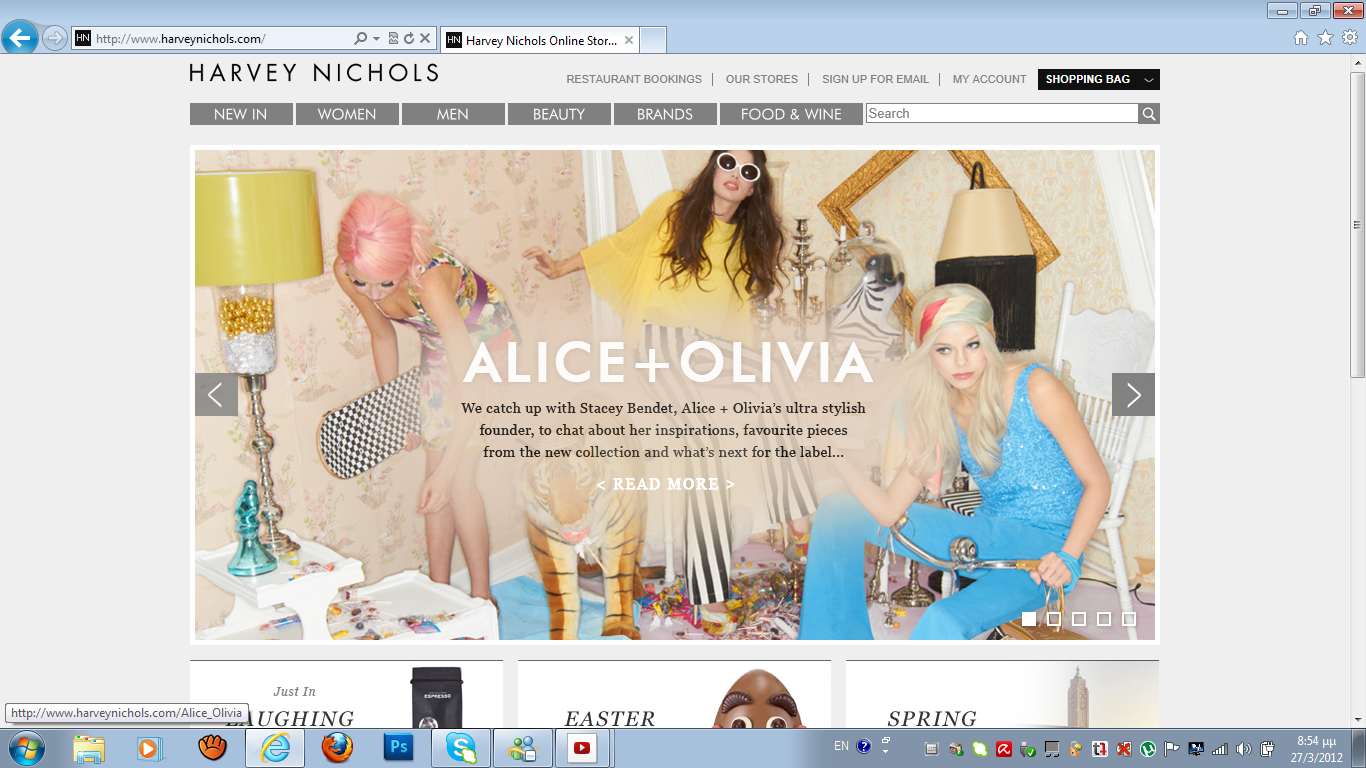
Task: Click the address bar search magnifier icon
Action: click(361, 39)
